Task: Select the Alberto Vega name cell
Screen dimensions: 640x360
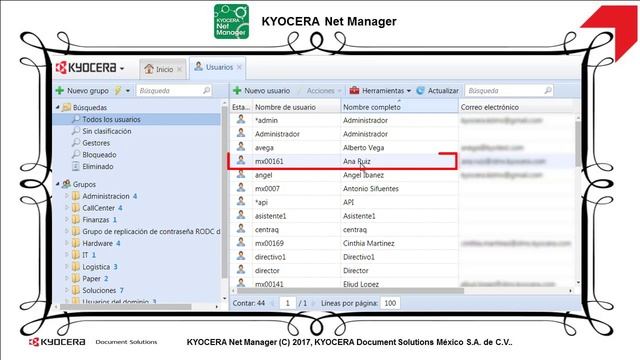Action: click(x=363, y=147)
